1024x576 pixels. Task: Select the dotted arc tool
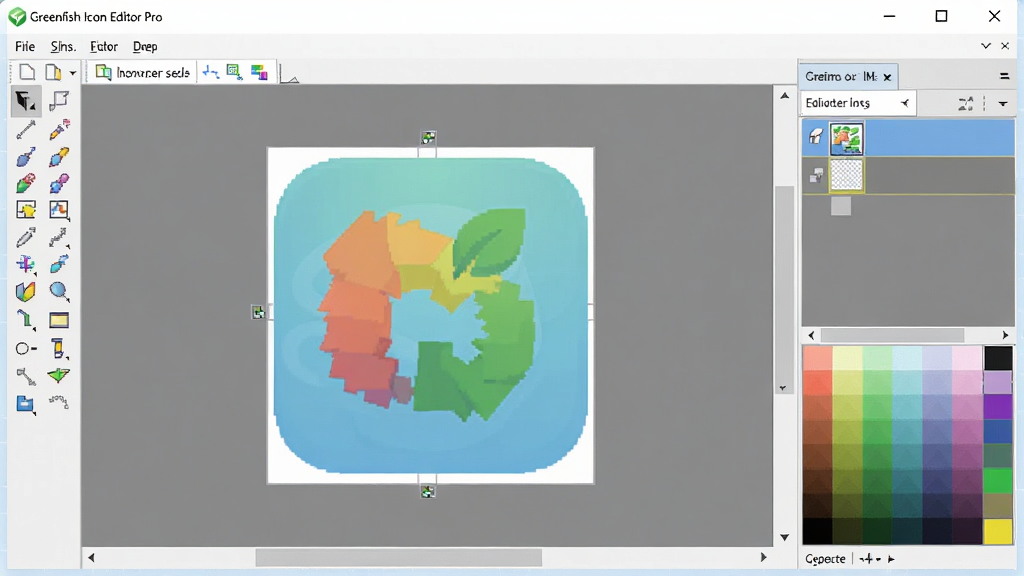(59, 402)
